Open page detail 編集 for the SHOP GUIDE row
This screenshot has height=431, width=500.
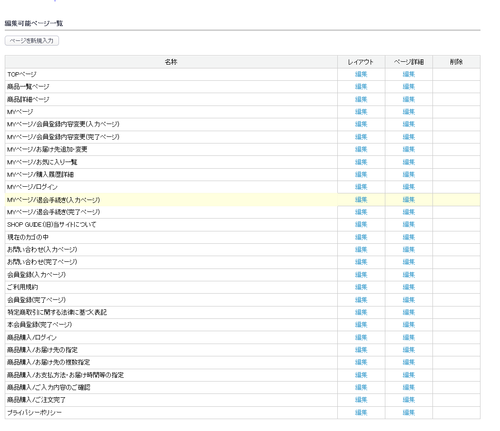[409, 225]
